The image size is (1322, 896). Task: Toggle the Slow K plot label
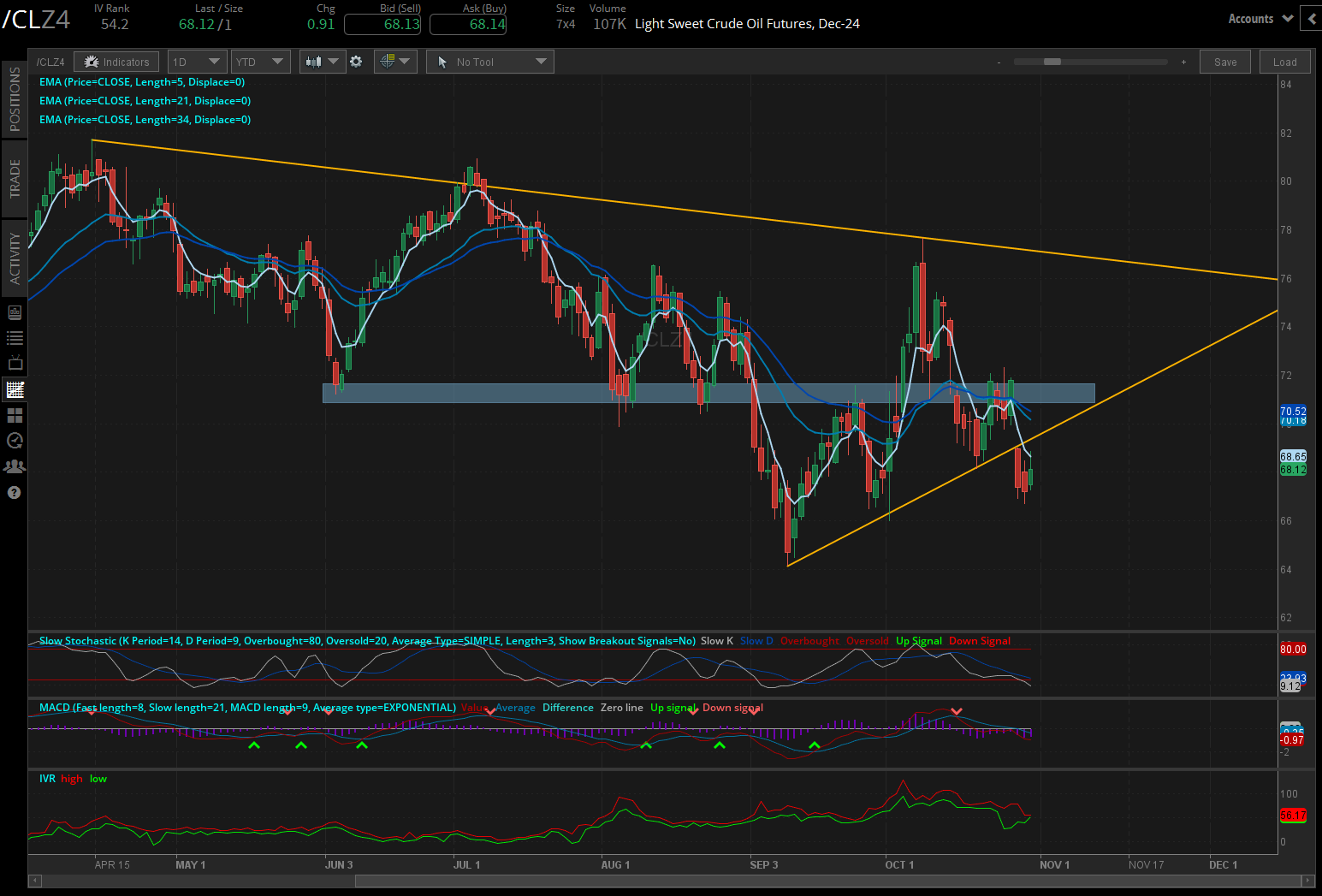tap(717, 640)
